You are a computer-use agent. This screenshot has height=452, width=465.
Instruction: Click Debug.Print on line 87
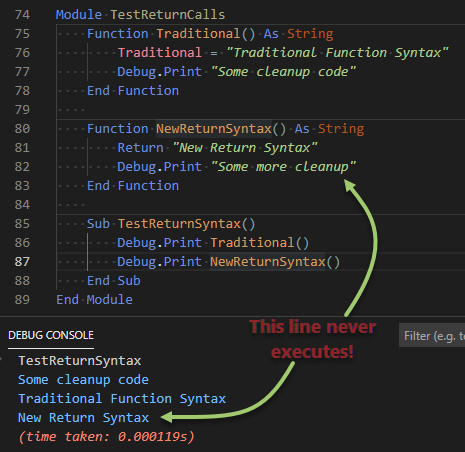[x=159, y=262]
